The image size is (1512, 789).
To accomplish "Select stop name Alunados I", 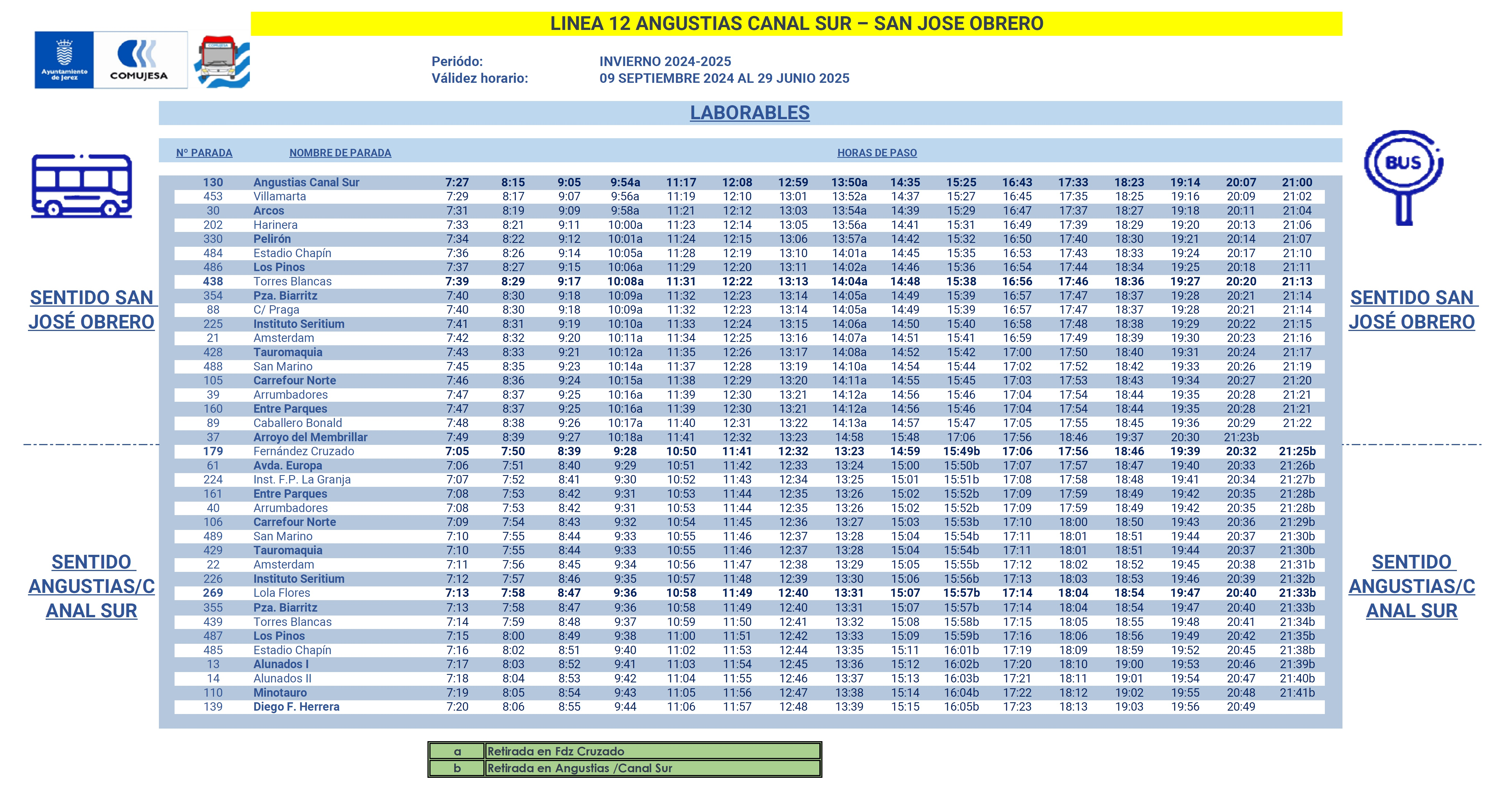I will (281, 664).
